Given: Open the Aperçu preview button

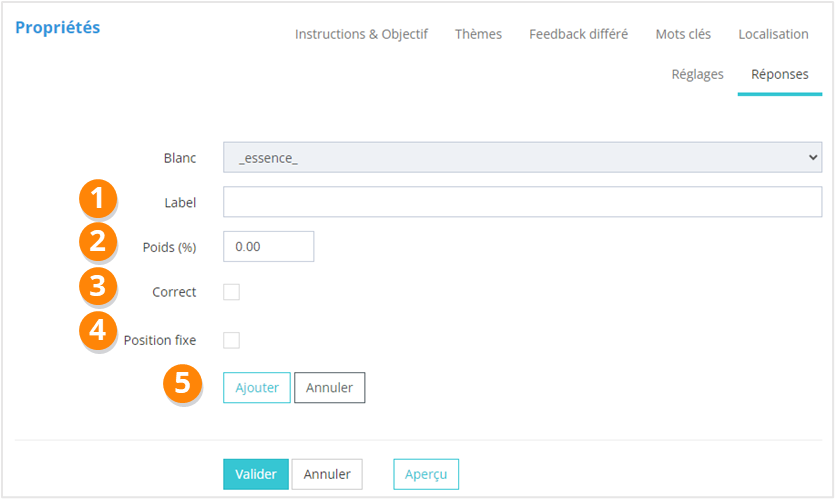Looking at the screenshot, I should point(426,474).
